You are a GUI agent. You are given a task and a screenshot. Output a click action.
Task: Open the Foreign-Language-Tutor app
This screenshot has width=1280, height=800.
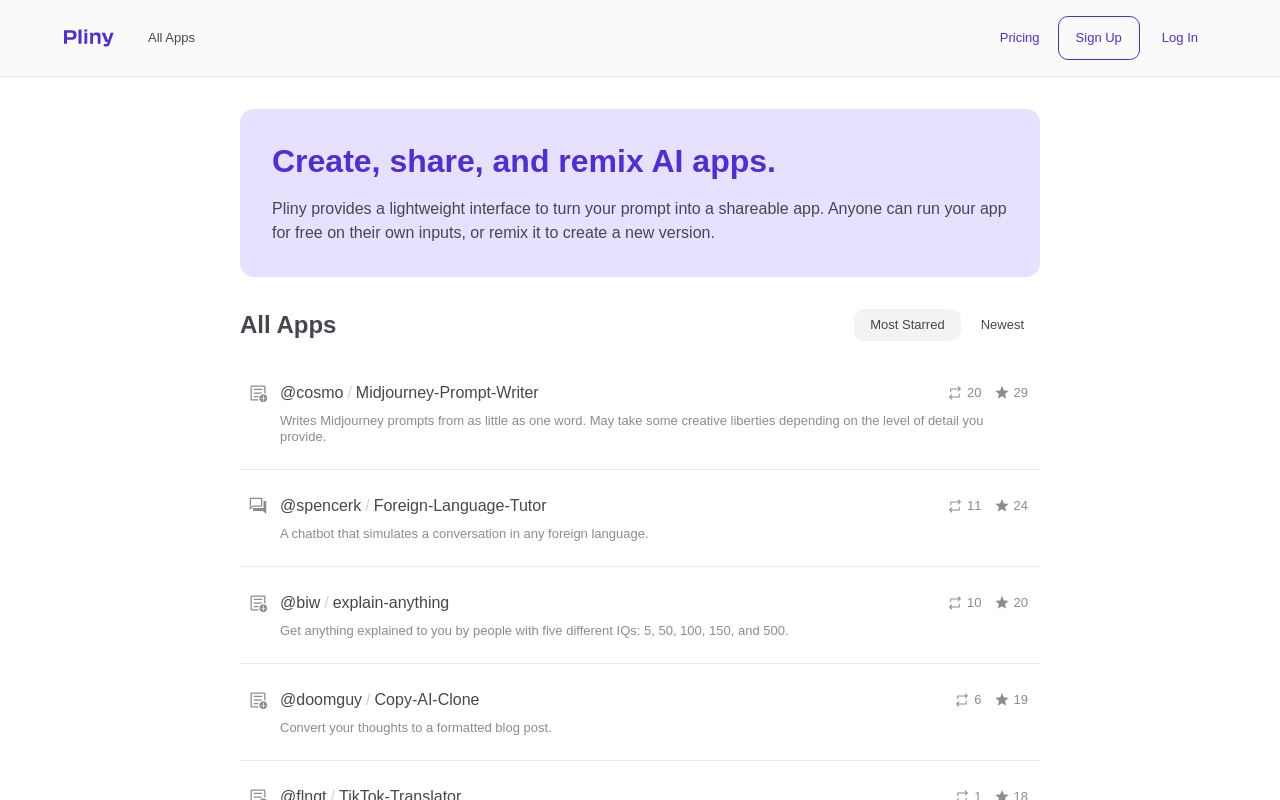pyautogui.click(x=460, y=506)
